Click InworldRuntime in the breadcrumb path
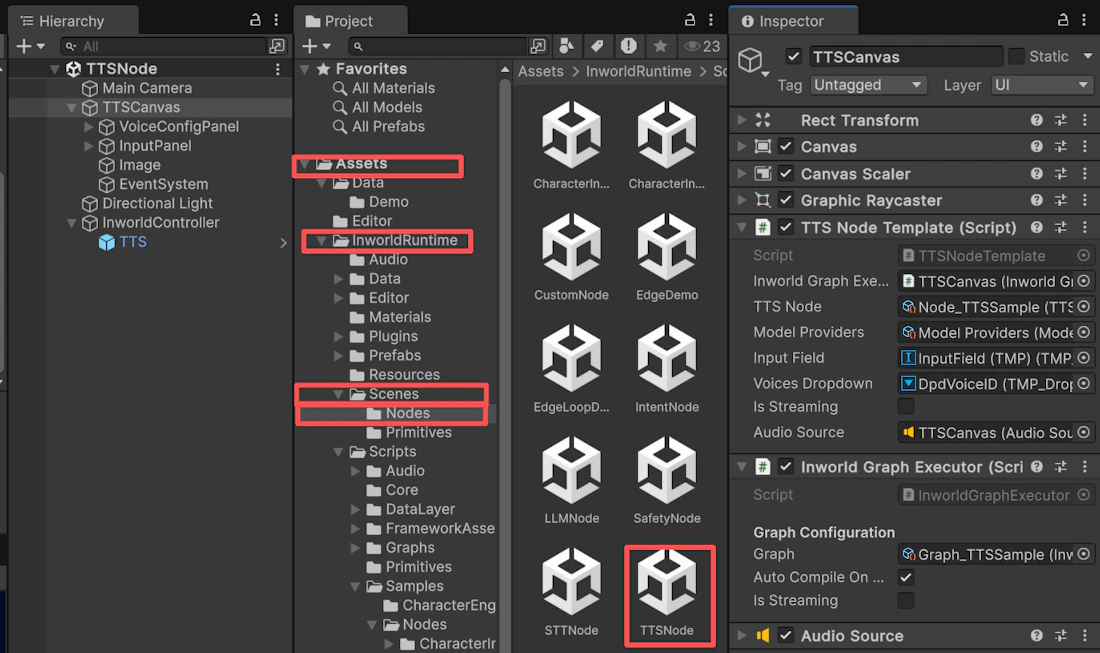The width and height of the screenshot is (1100, 653). click(x=638, y=72)
